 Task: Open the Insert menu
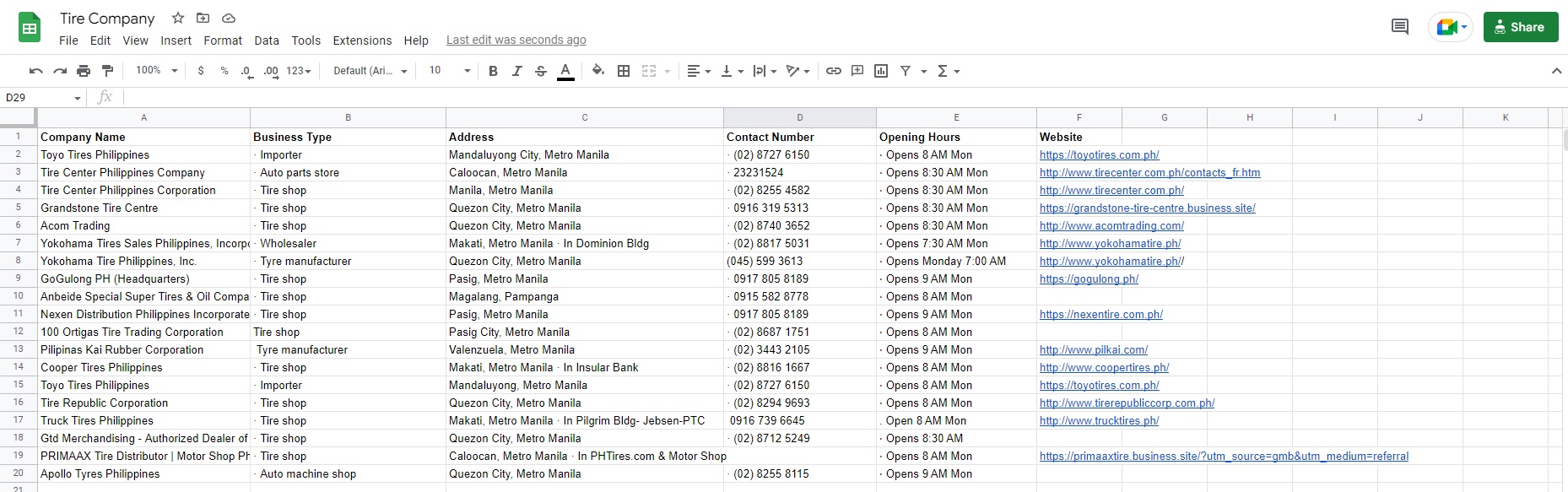176,41
